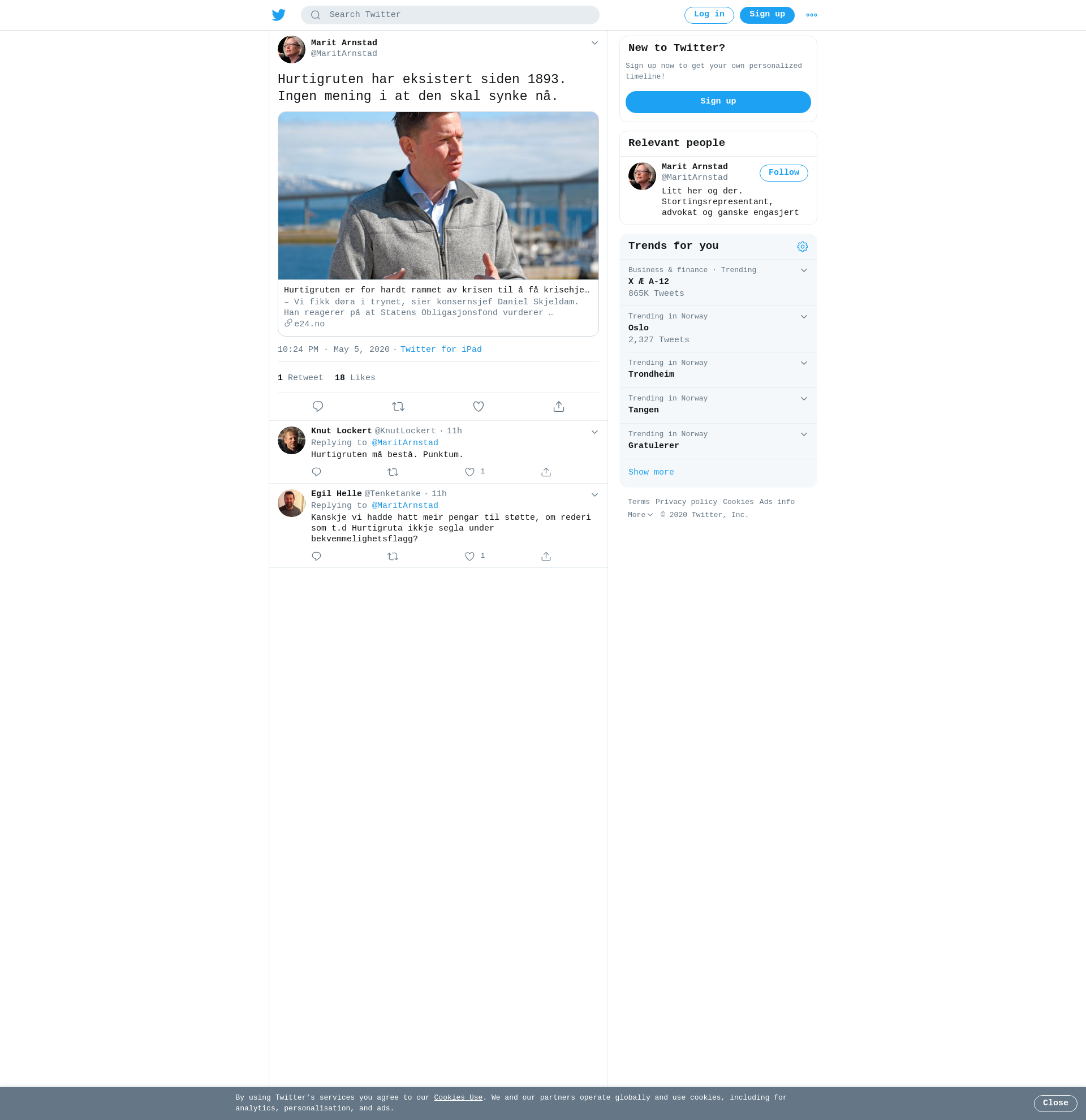Open chevron menu for Tangen trend
The height and width of the screenshot is (1120, 1086).
click(x=804, y=399)
